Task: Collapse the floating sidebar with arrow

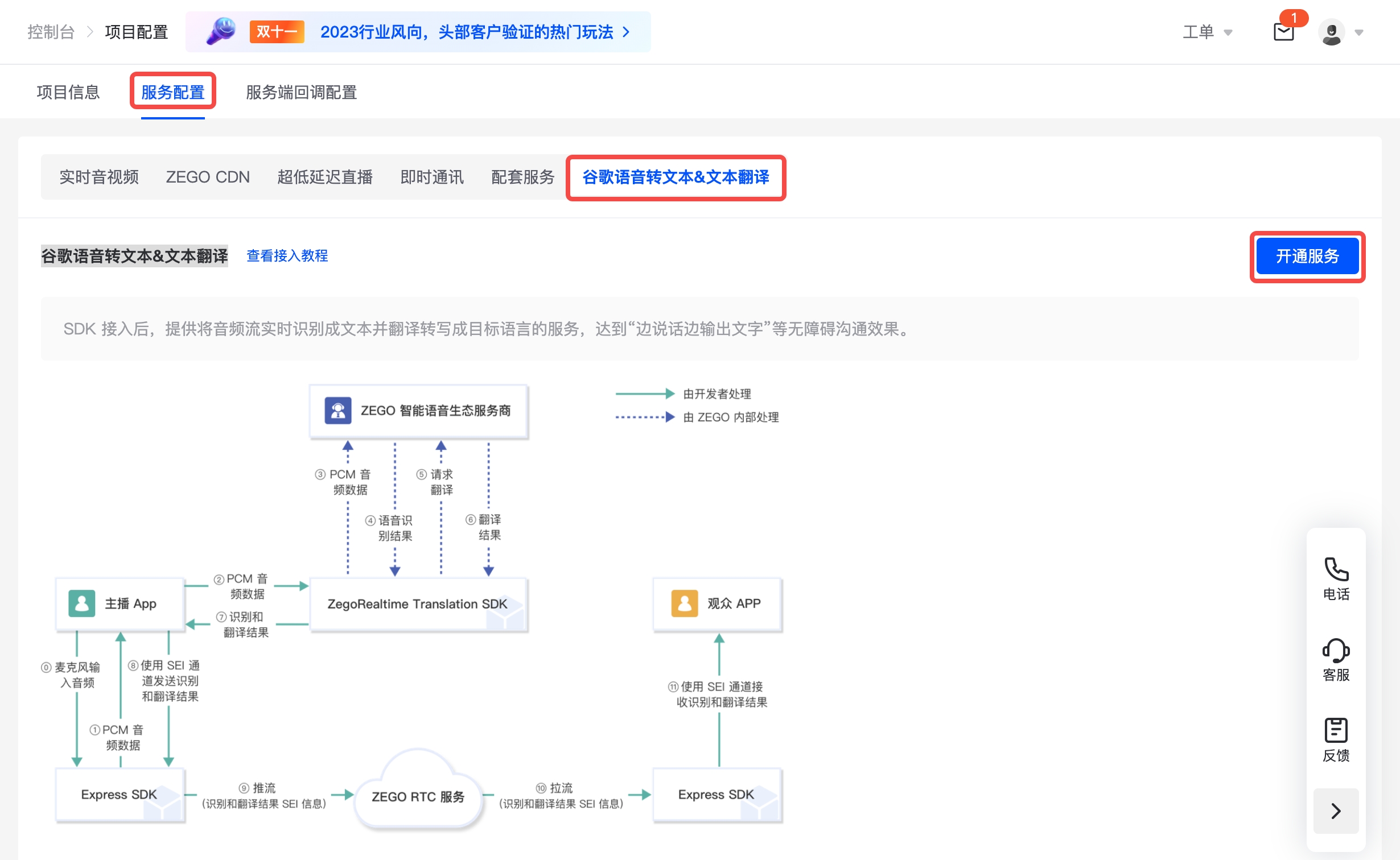Action: (x=1336, y=811)
